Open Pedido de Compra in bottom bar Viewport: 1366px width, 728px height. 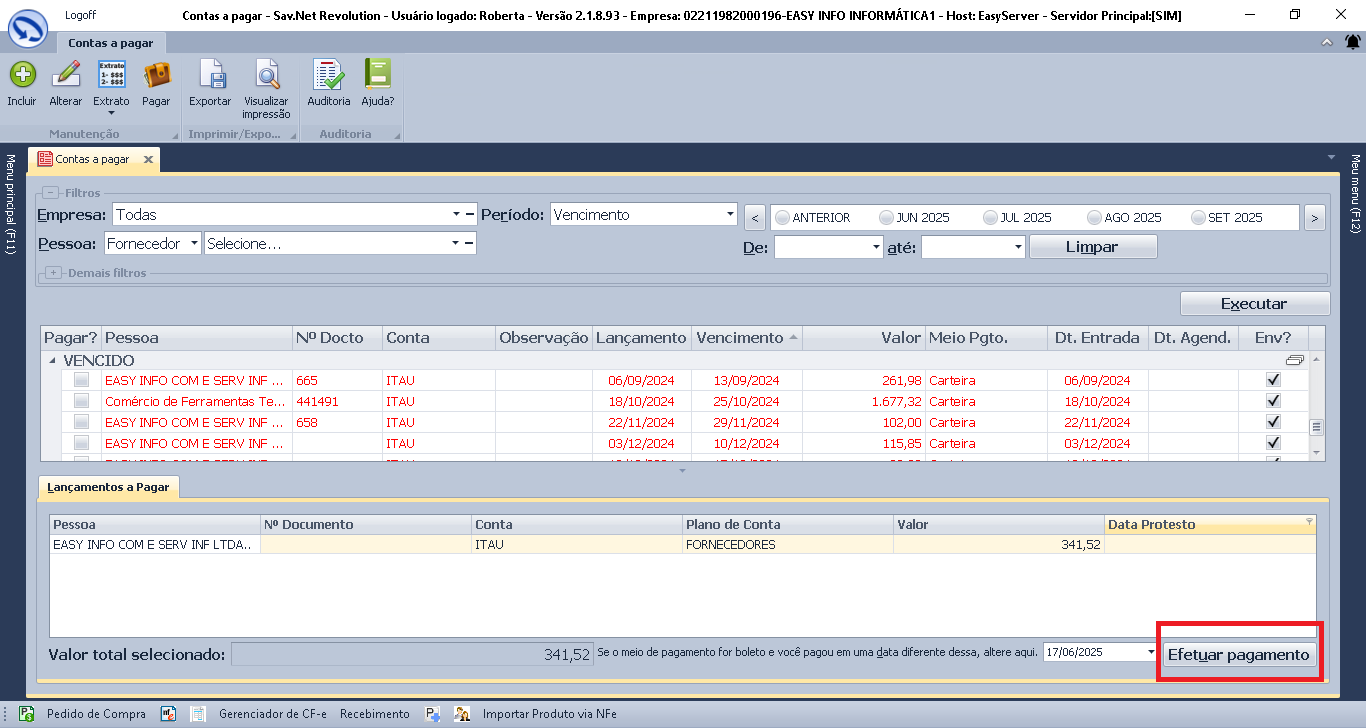[x=96, y=714]
